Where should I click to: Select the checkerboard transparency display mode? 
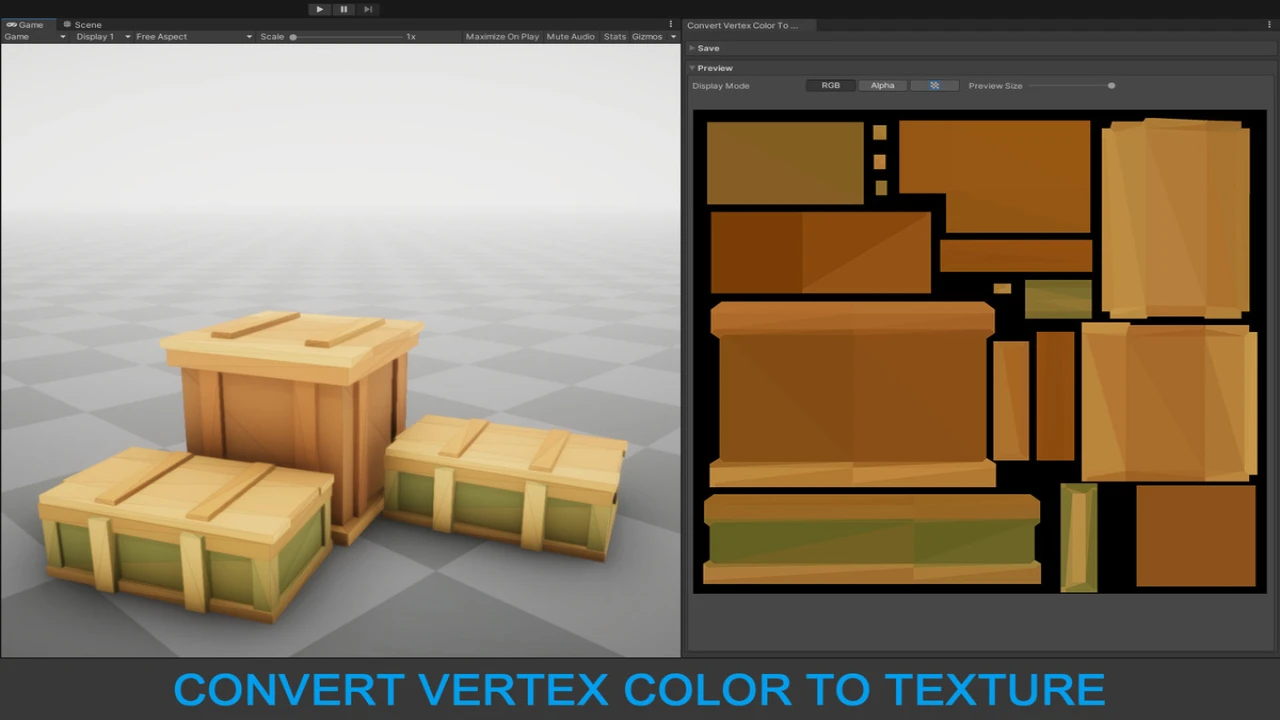click(934, 86)
